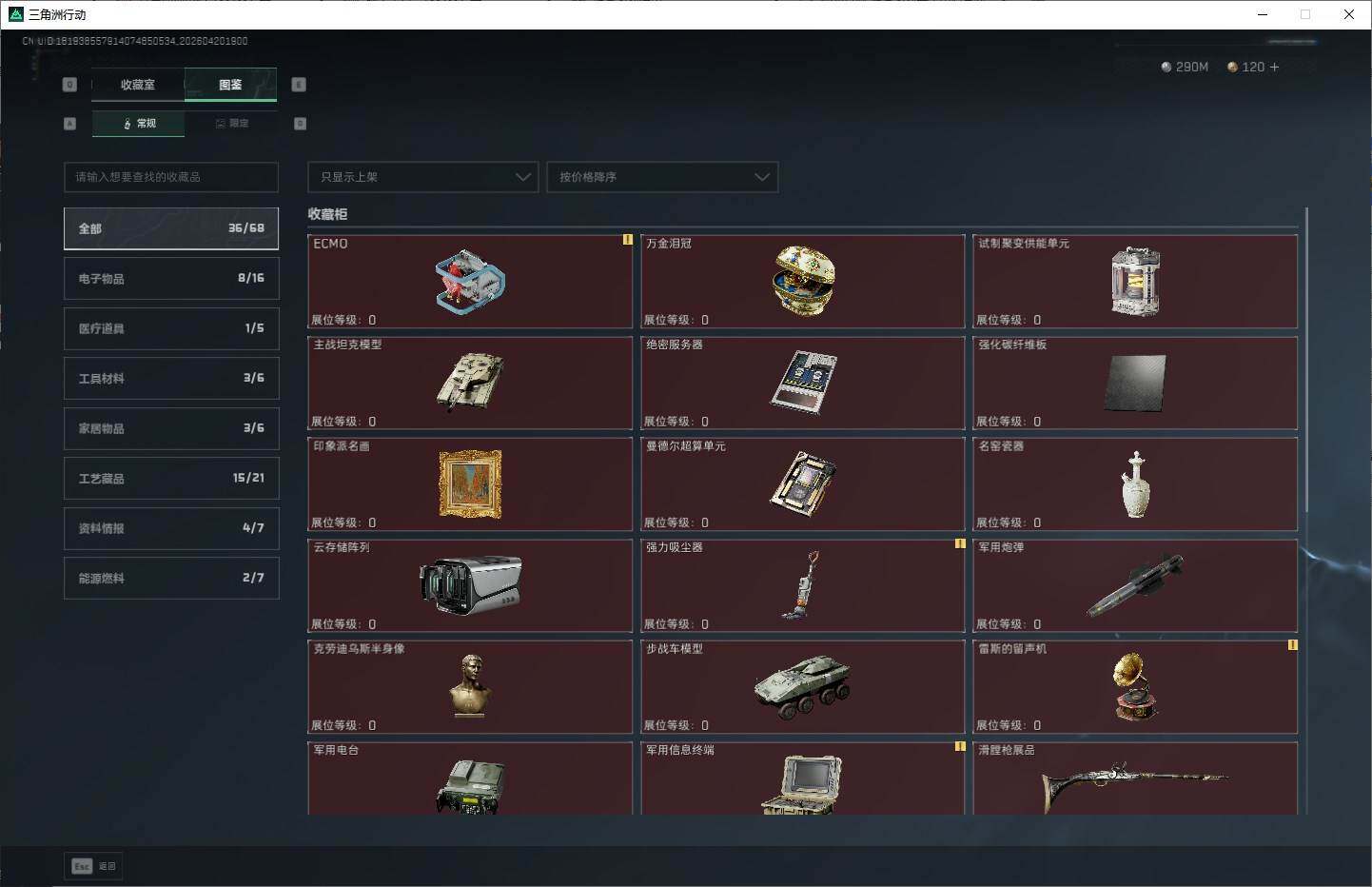Select the 步战车模型 armored vehicle model
The image size is (1372, 887).
803,687
